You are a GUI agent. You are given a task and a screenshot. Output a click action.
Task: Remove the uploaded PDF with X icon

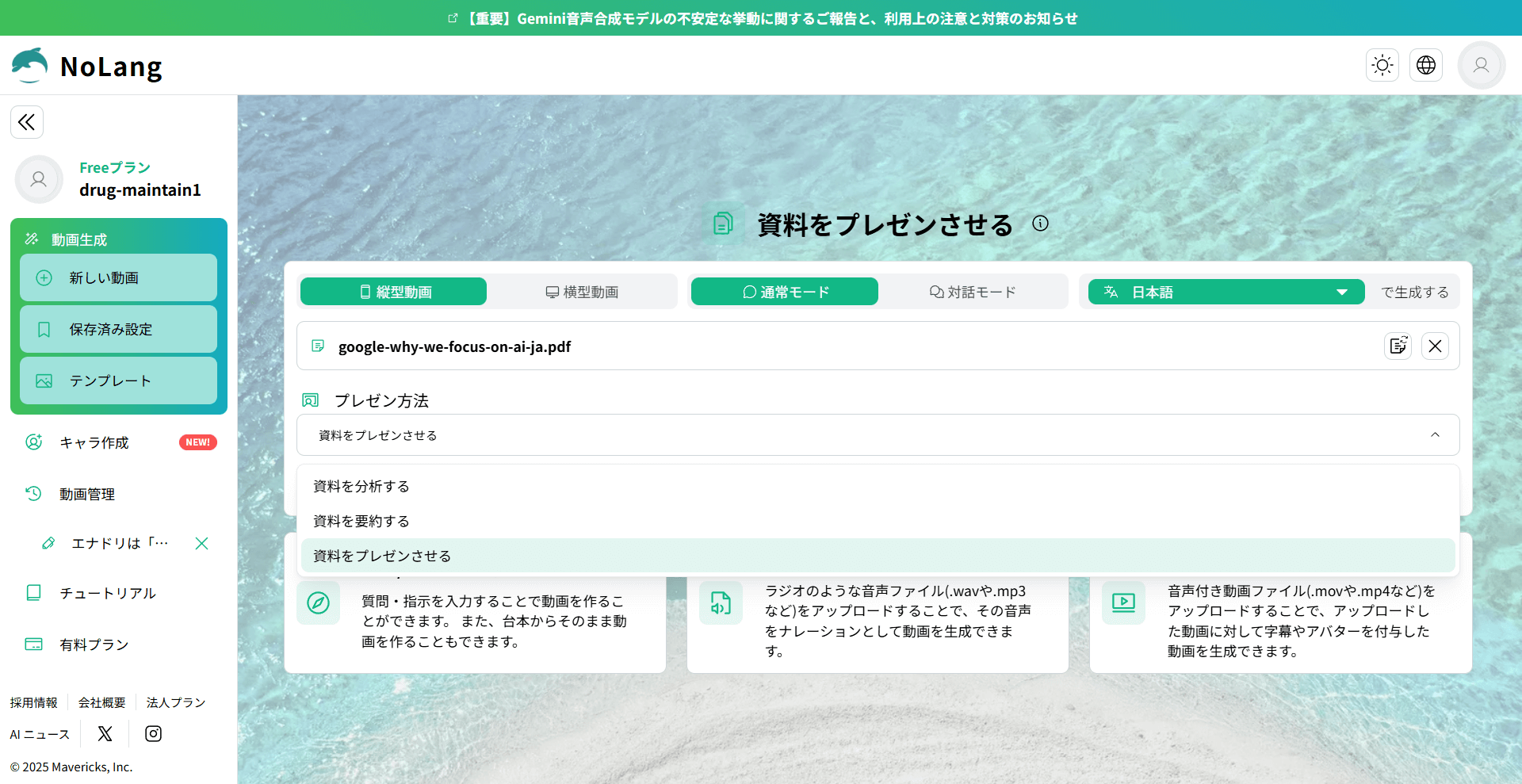[1435, 346]
